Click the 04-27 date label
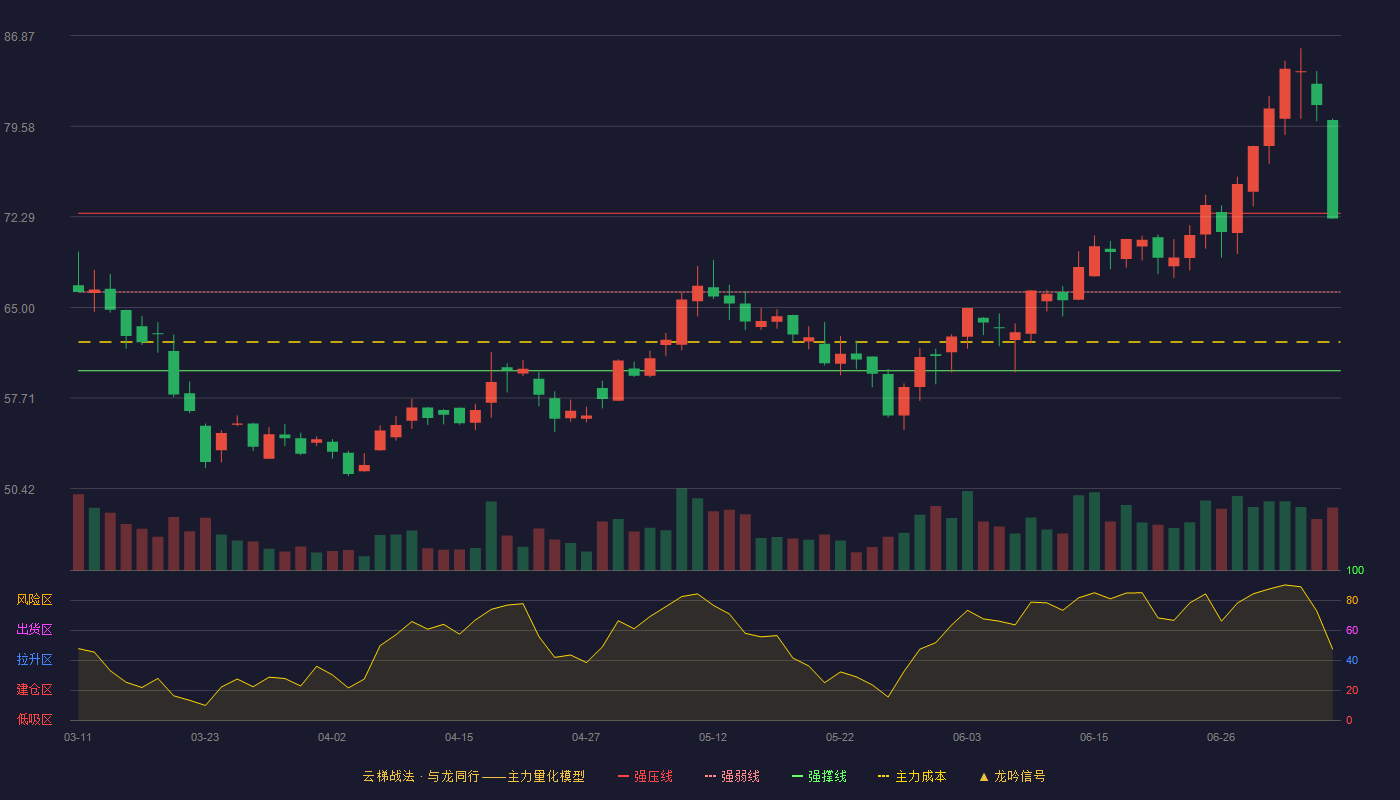 pos(586,737)
